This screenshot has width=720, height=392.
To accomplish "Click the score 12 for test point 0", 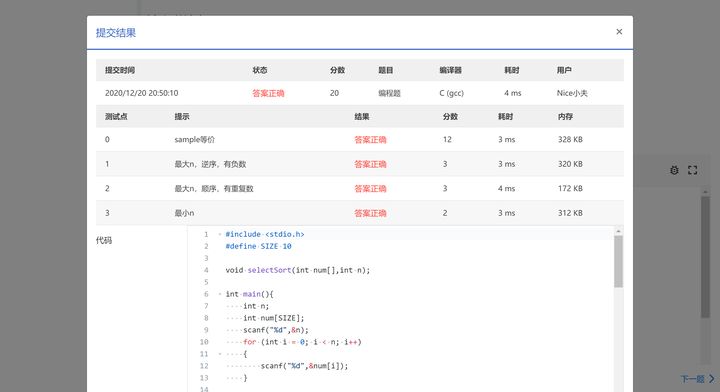I will [447, 140].
